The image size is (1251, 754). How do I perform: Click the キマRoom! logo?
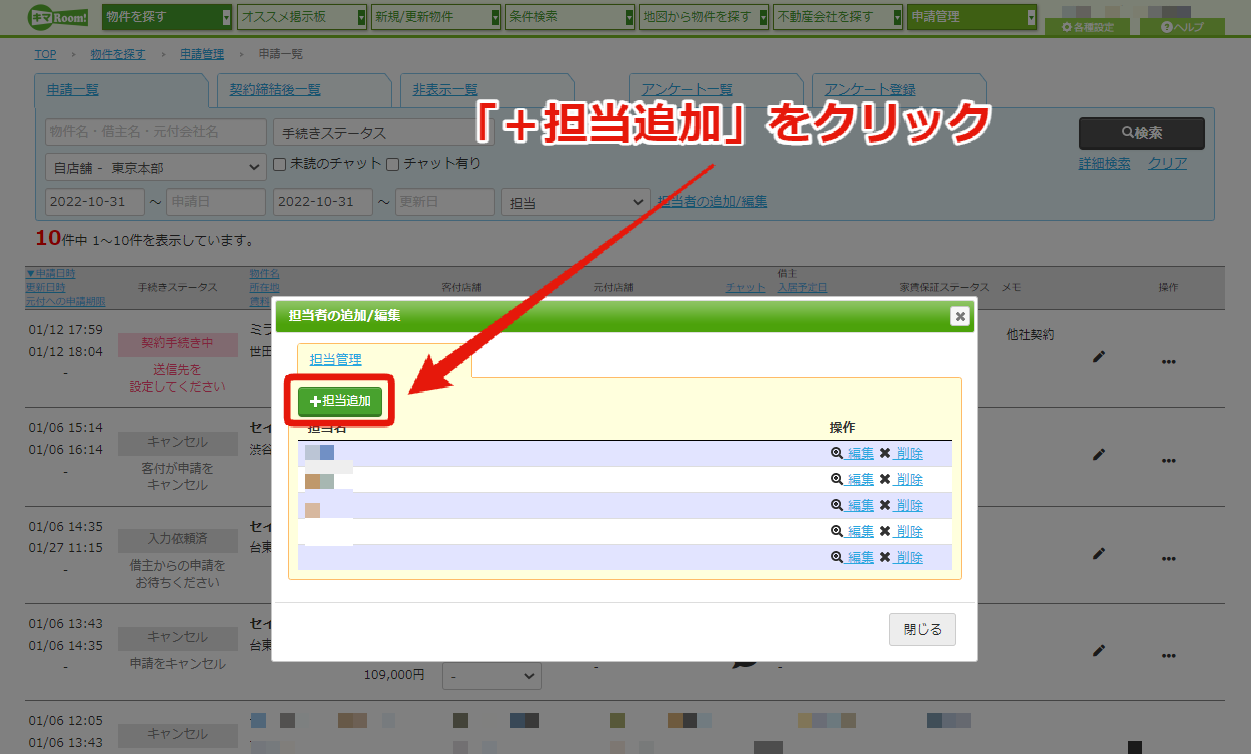click(56, 17)
